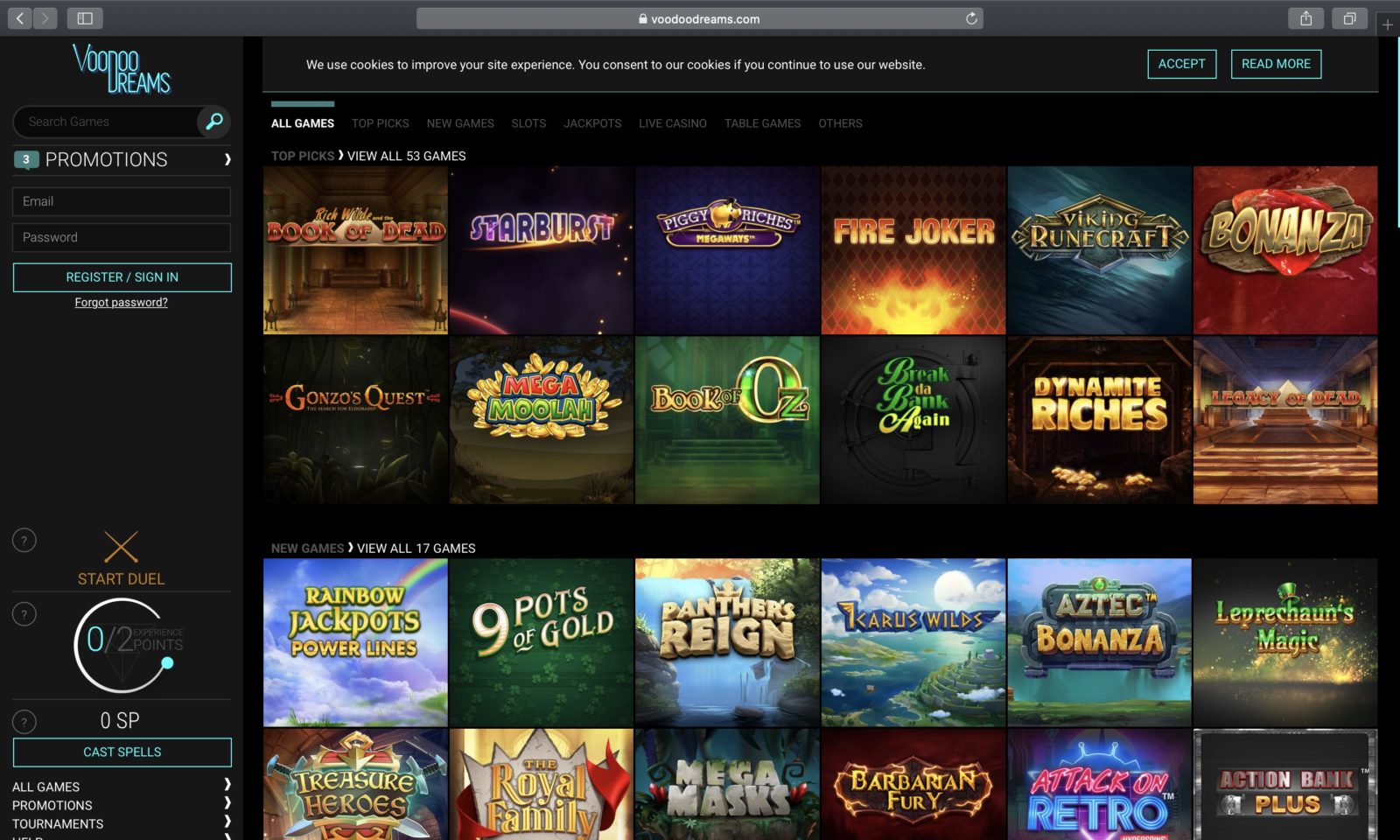The width and height of the screenshot is (1400, 840).
Task: Click the Forgot password link
Action: [x=121, y=301]
